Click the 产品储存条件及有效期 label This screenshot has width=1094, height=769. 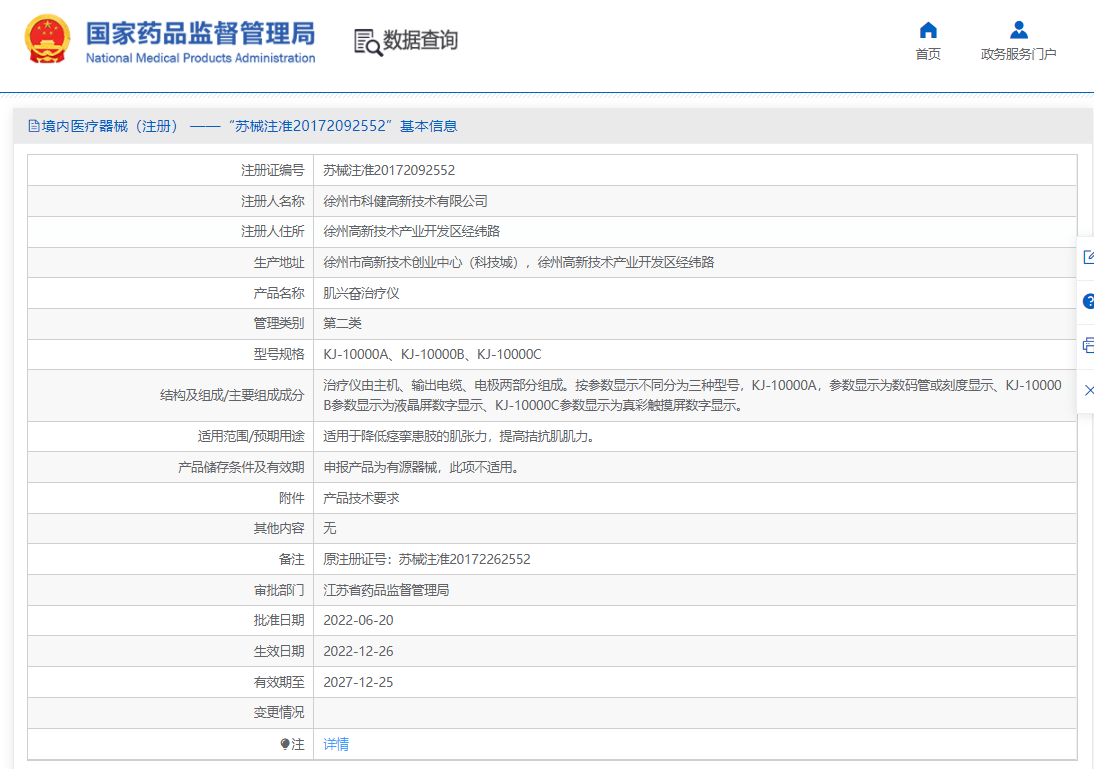(241, 467)
